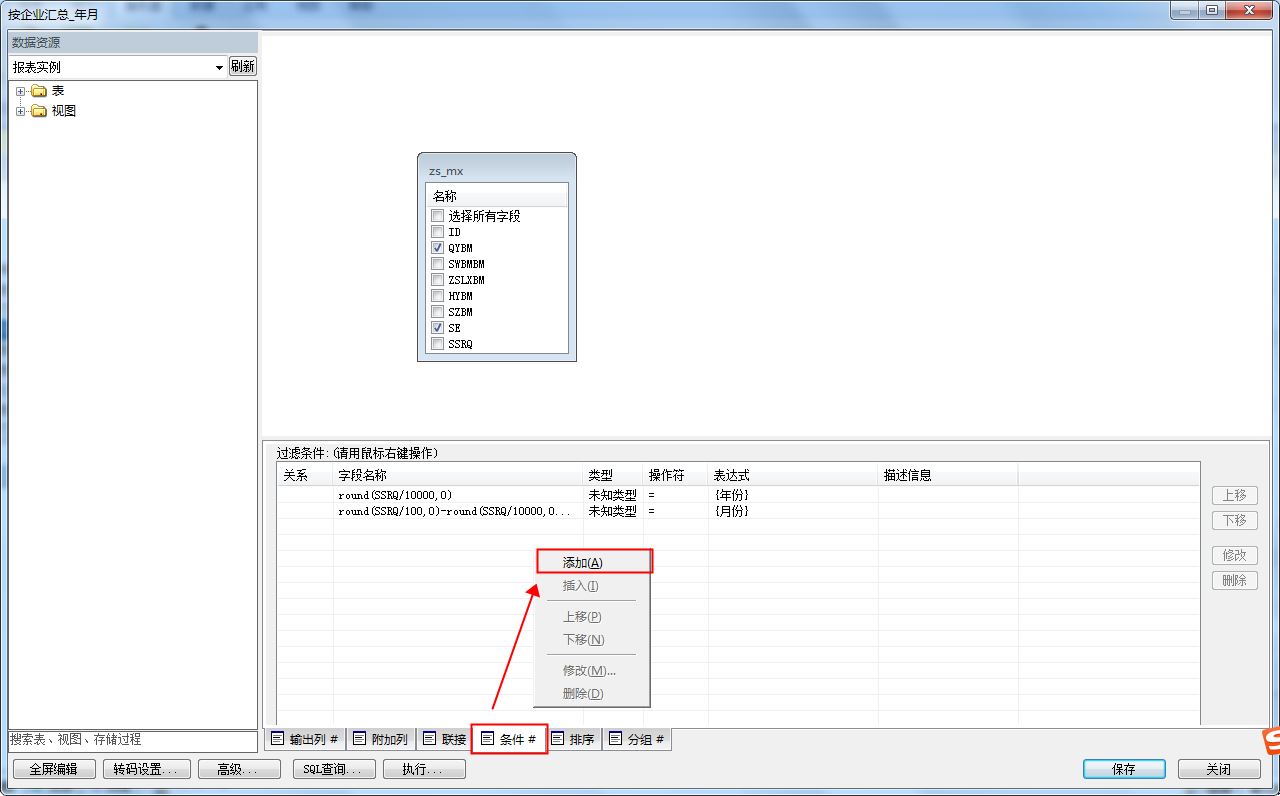1280x796 pixels.
Task: Open the 报表实例 data source dropdown
Action: coord(219,67)
